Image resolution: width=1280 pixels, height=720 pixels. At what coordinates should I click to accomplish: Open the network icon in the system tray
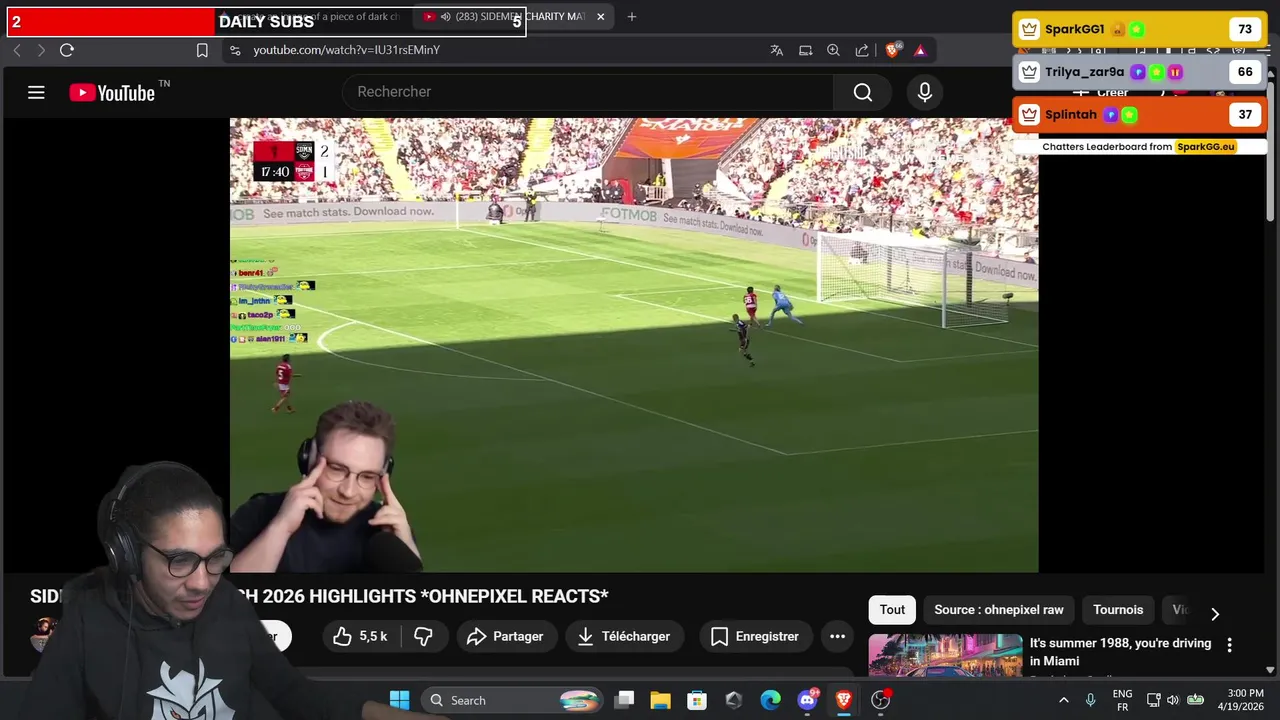click(1153, 700)
